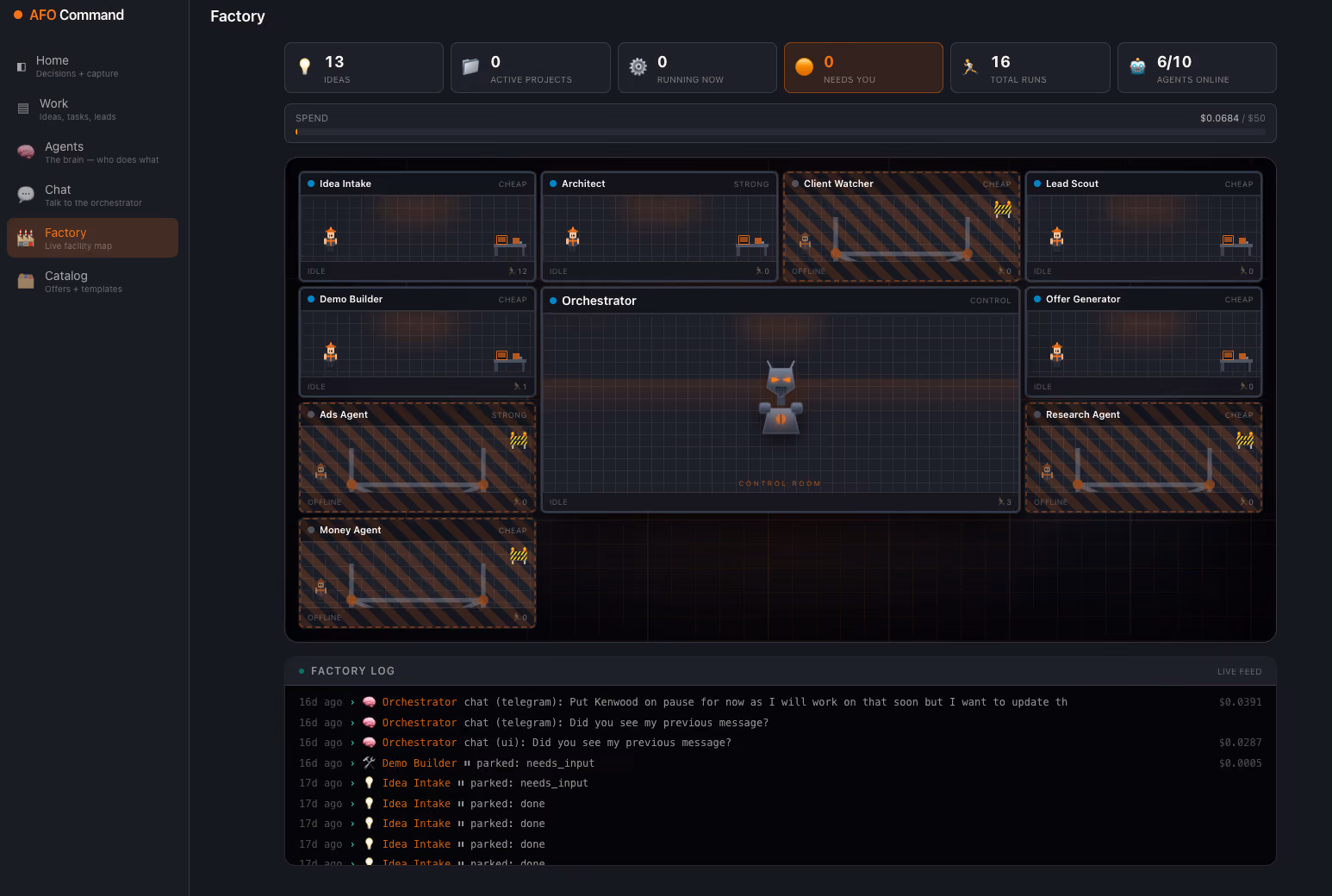Screen dimensions: 1332x896
Task: Open the Home sidebar item
Action: click(x=92, y=66)
